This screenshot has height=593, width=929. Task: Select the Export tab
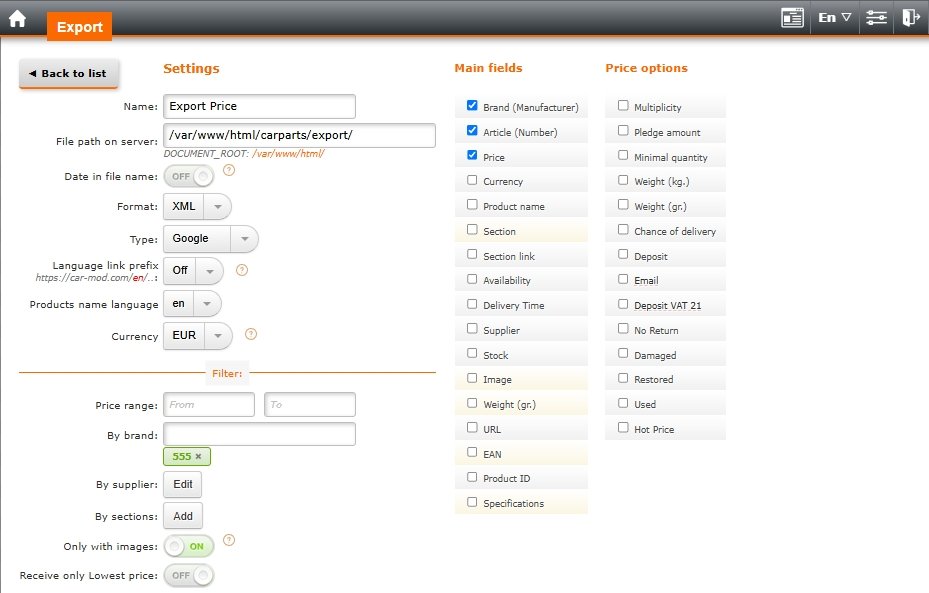click(x=79, y=27)
